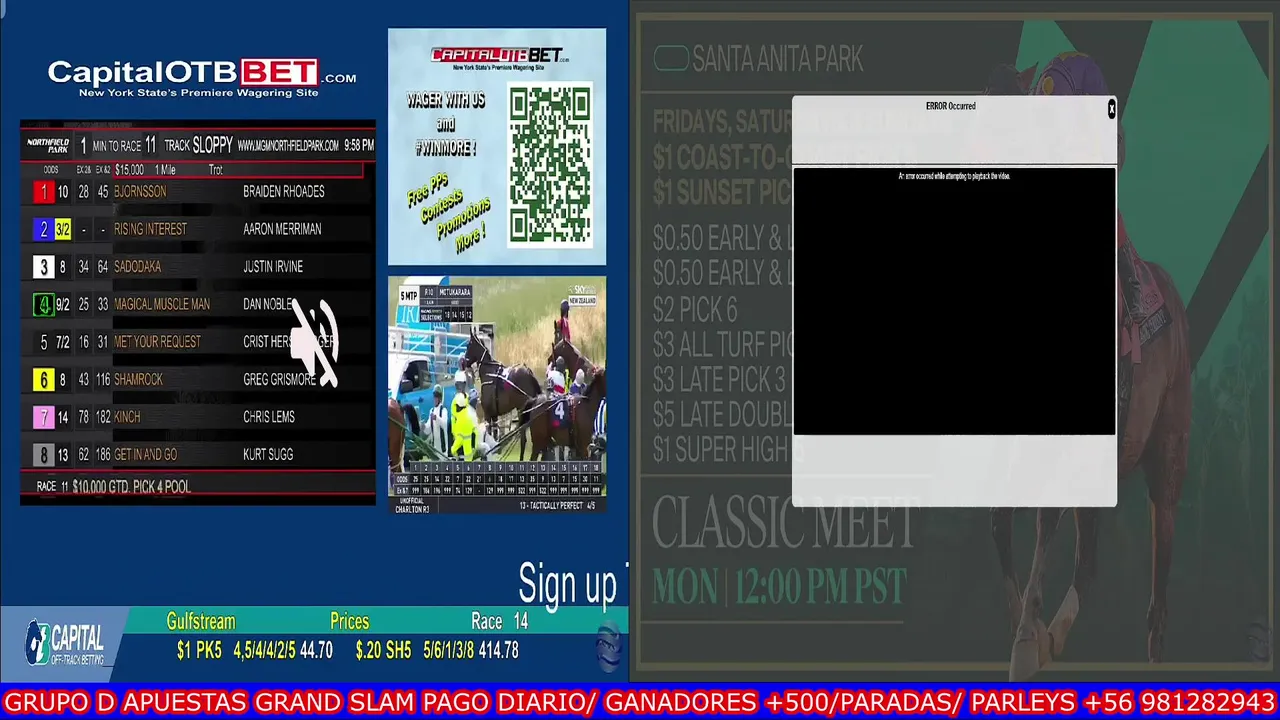Click the Northfield Park logo on odds board

(48, 145)
